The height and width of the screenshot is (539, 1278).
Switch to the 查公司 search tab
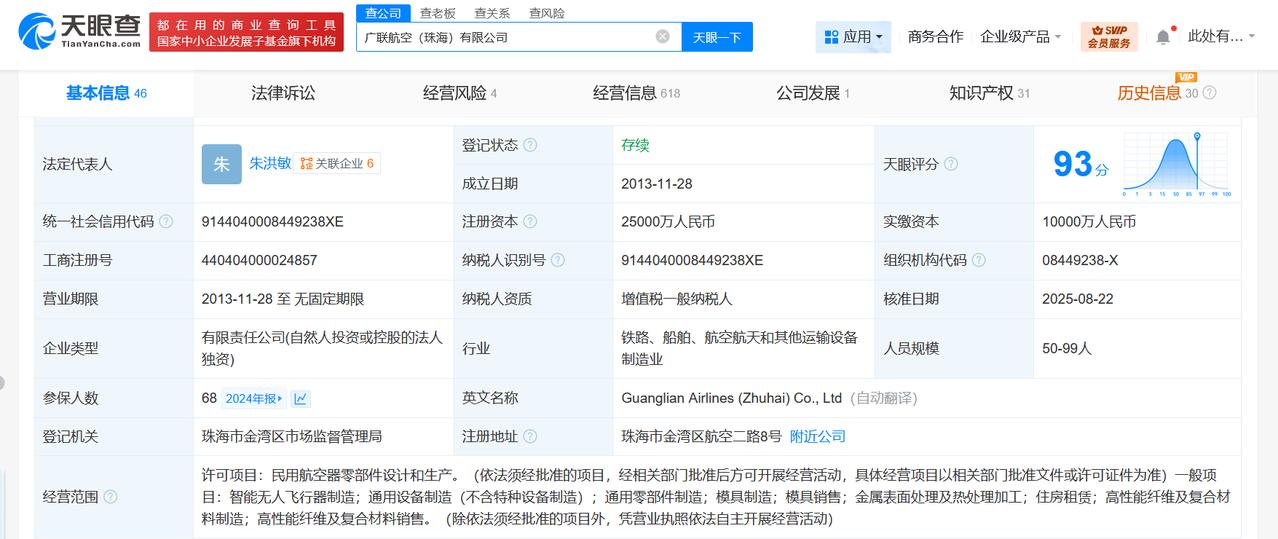tap(383, 13)
